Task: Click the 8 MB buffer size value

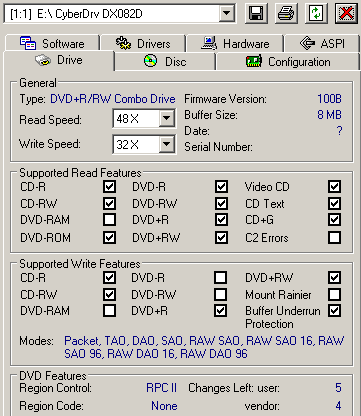Action: (329, 115)
